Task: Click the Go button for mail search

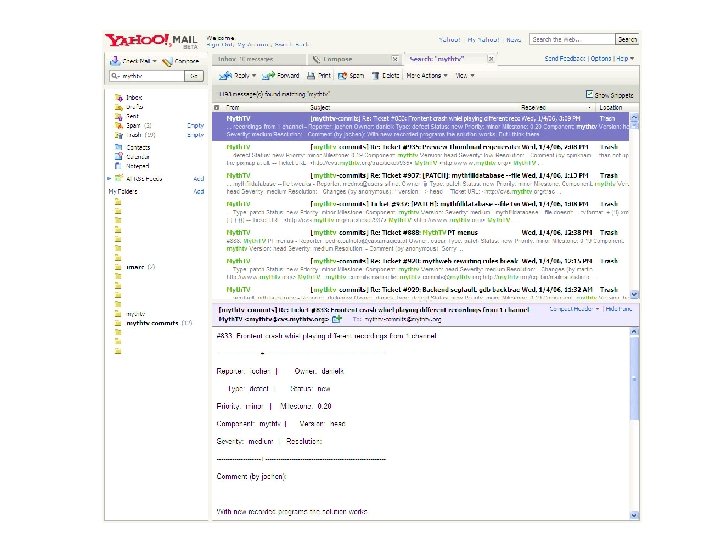Action: [194, 76]
